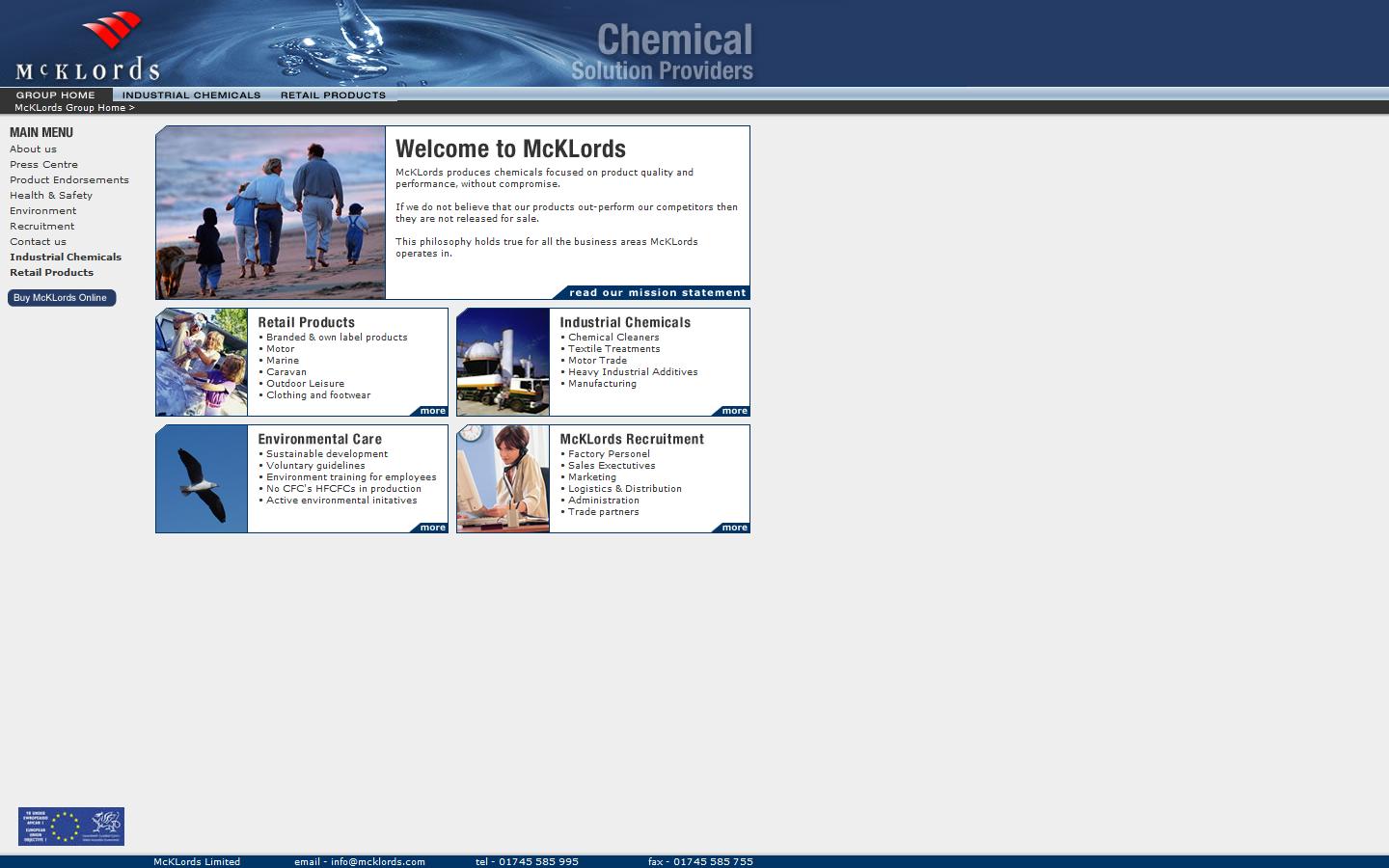Image resolution: width=1389 pixels, height=868 pixels.
Task: Switch to the Industrial Chemicals tab
Action: pos(191,95)
